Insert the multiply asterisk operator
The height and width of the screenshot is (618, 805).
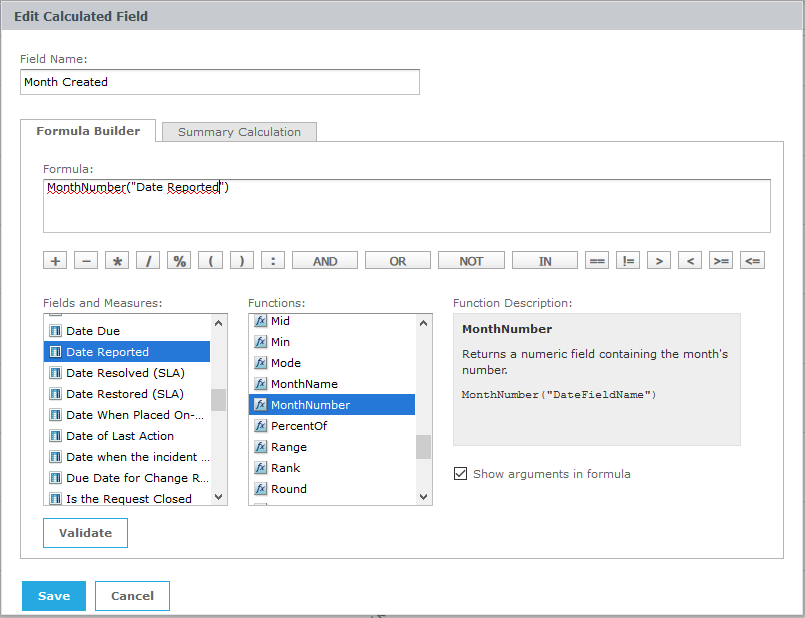point(117,261)
